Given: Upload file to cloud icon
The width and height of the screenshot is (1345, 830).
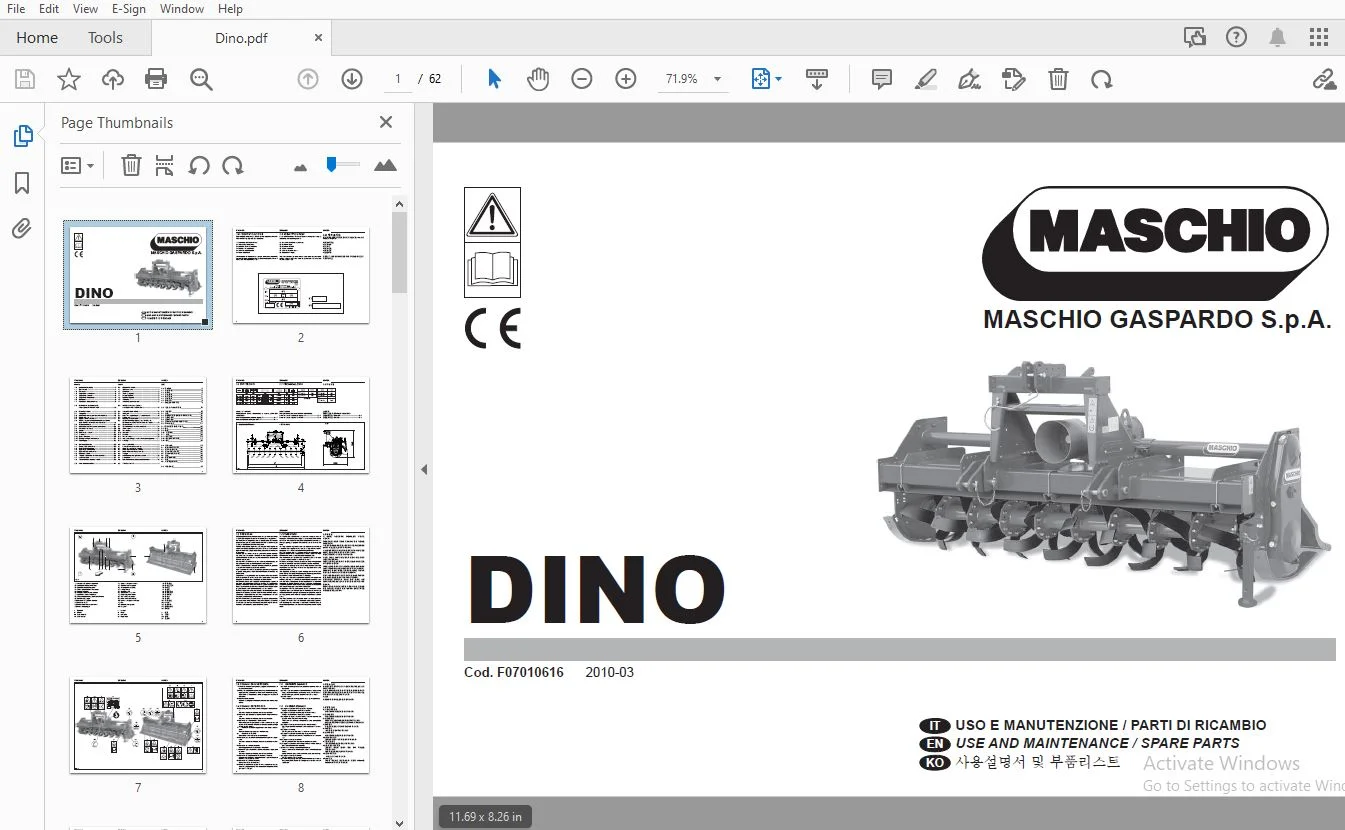Looking at the screenshot, I should point(113,80).
